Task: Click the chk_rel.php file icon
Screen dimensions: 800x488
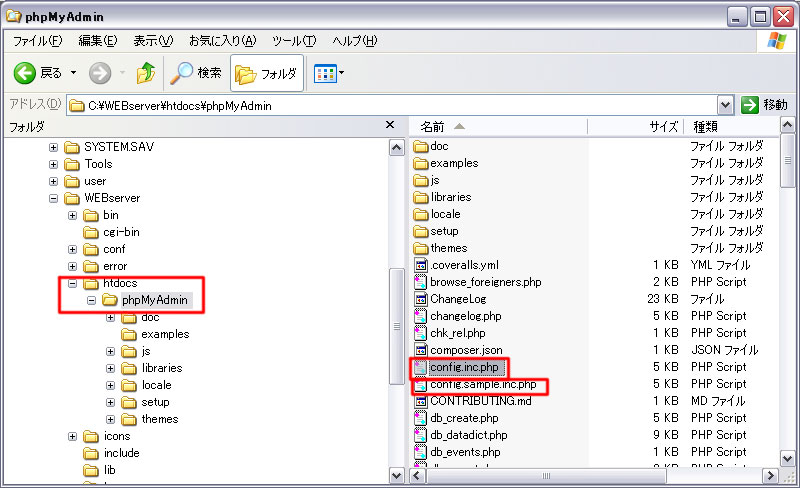Action: 420,333
